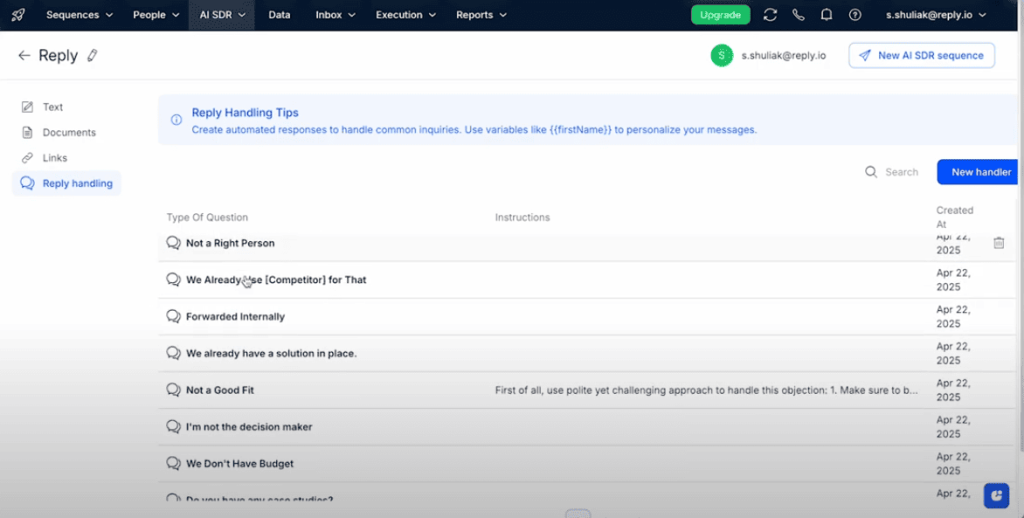Click the Type Of Question column header
This screenshot has height=518, width=1024.
click(207, 218)
